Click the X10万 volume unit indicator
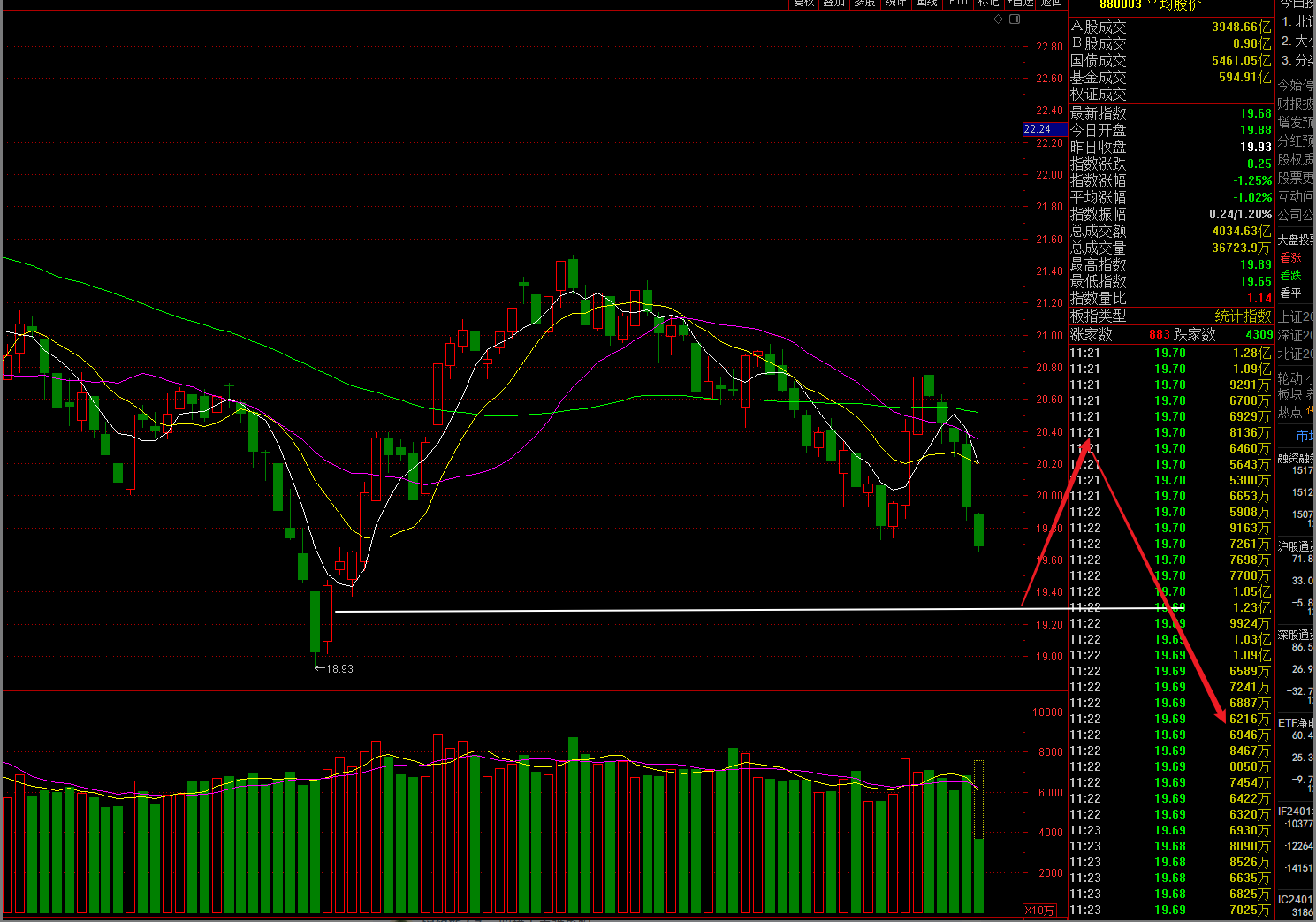Image resolution: width=1316 pixels, height=922 pixels. coord(1039,911)
